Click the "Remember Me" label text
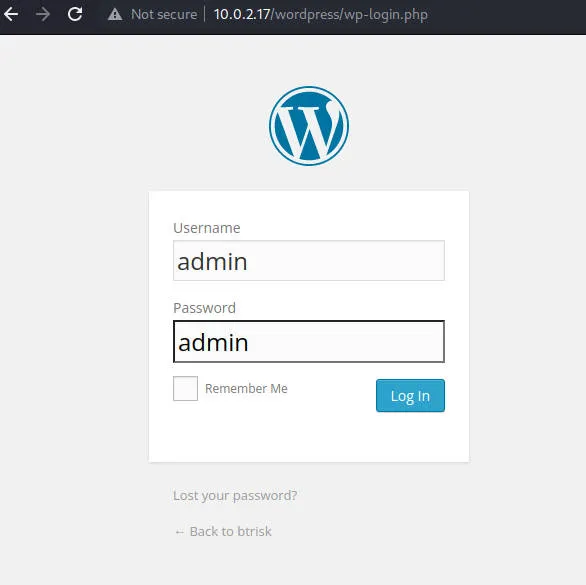This screenshot has height=585, width=586. pyautogui.click(x=246, y=389)
